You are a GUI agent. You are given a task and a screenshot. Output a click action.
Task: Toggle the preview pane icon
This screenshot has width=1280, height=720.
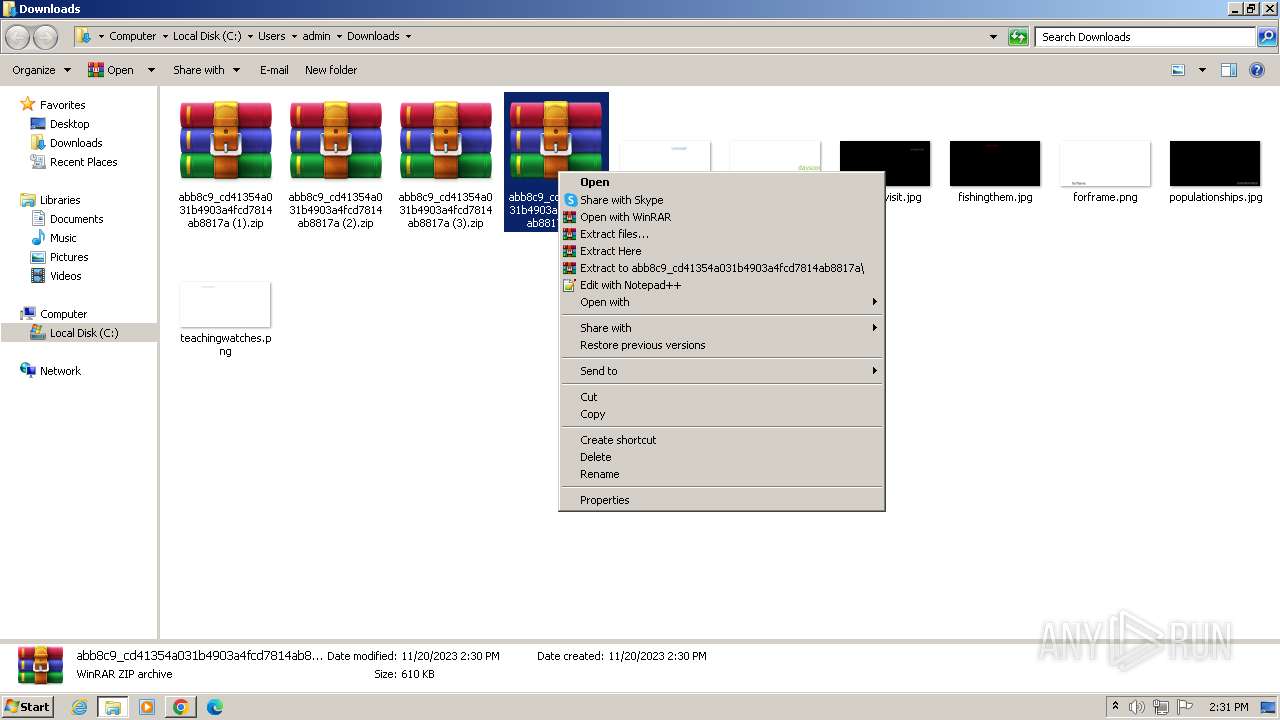coord(1229,70)
